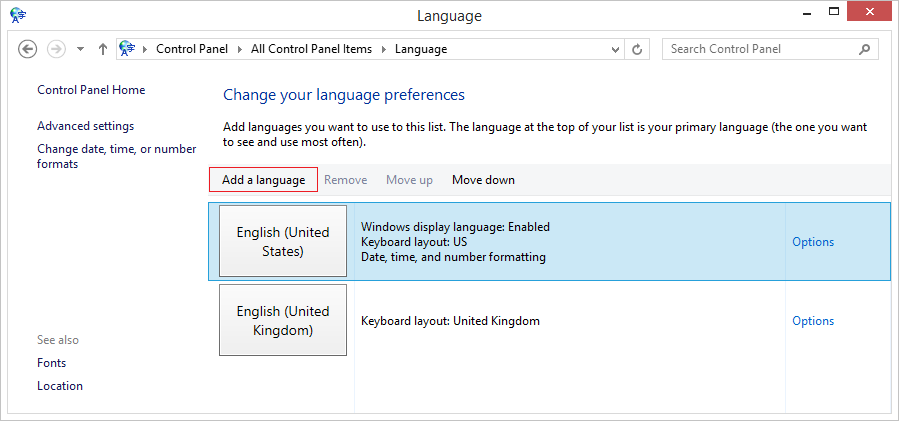Screen dimensions: 899x421
Task: Click All Control Panel Items breadcrumb
Action: click(x=311, y=49)
